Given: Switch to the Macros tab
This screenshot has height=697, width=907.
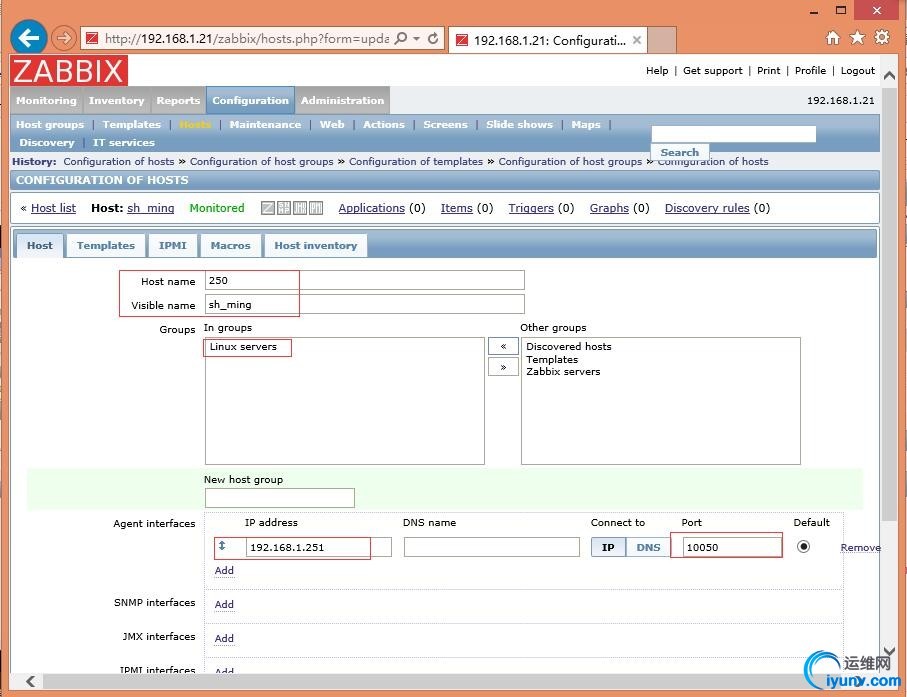Looking at the screenshot, I should [x=230, y=246].
